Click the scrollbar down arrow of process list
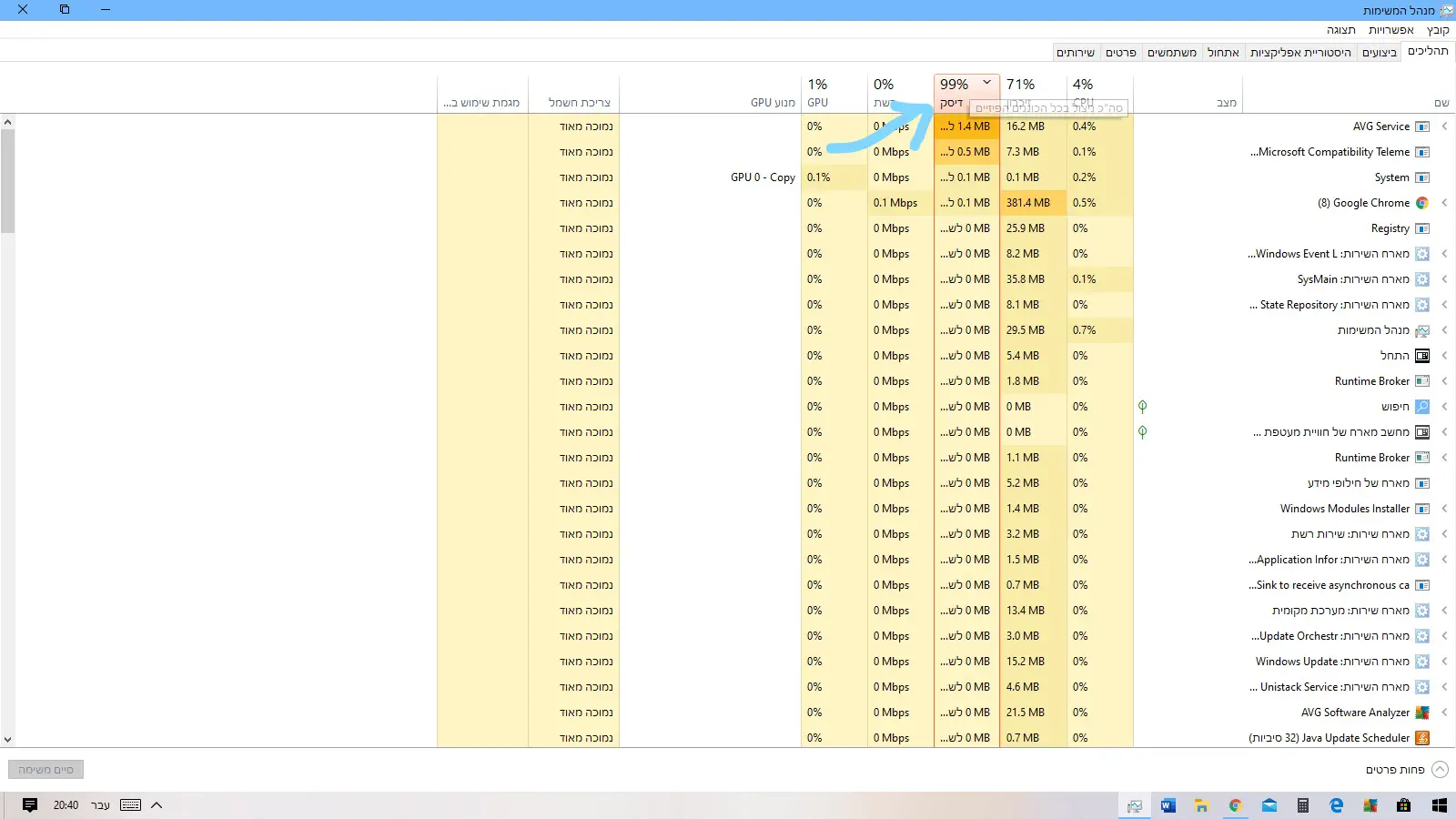Viewport: 1456px width, 819px height. [7, 740]
